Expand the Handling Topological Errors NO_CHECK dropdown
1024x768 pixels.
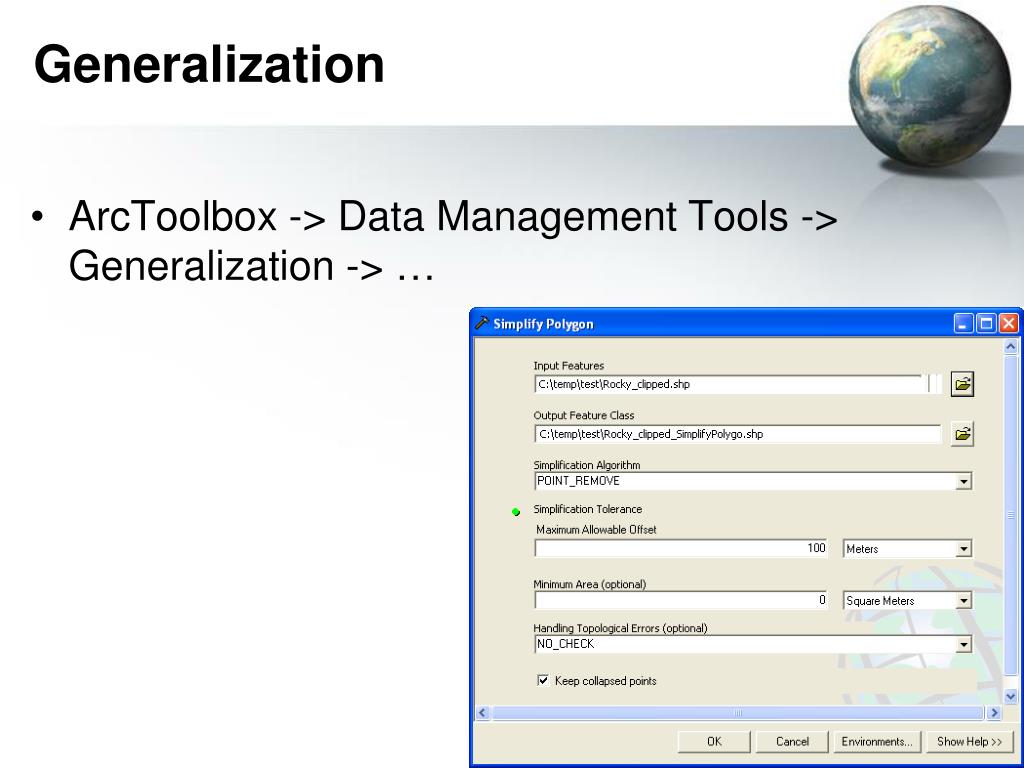pyautogui.click(x=963, y=645)
